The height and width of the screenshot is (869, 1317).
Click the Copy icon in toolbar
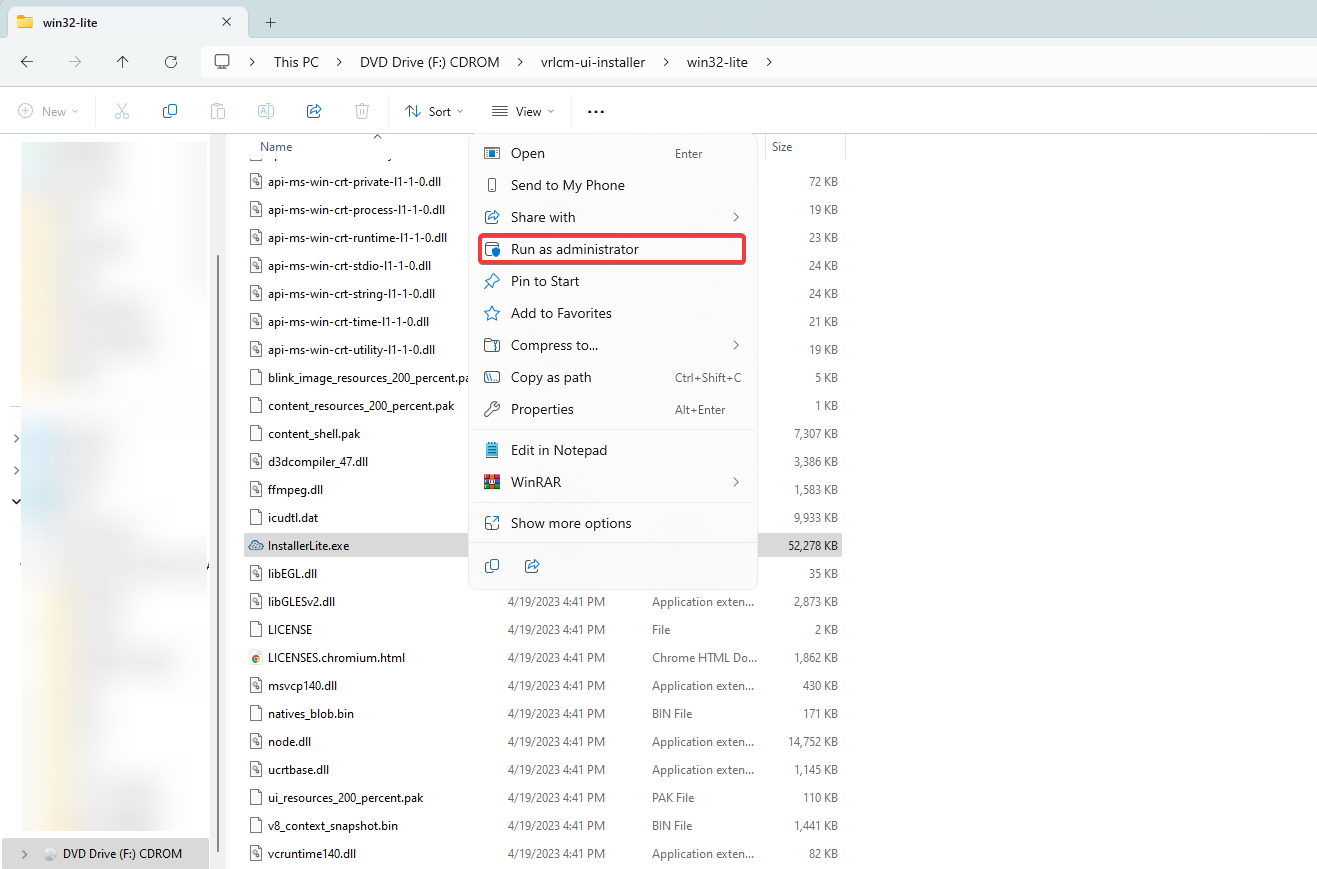(x=170, y=111)
